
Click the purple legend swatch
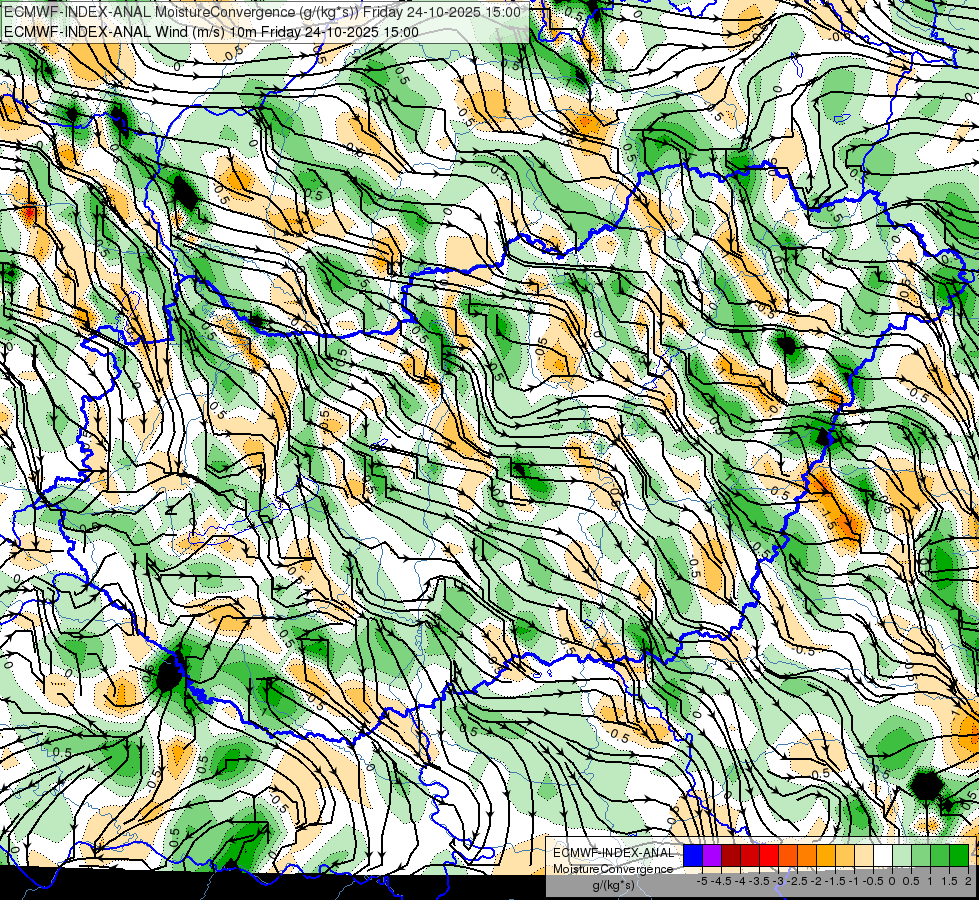[x=712, y=855]
